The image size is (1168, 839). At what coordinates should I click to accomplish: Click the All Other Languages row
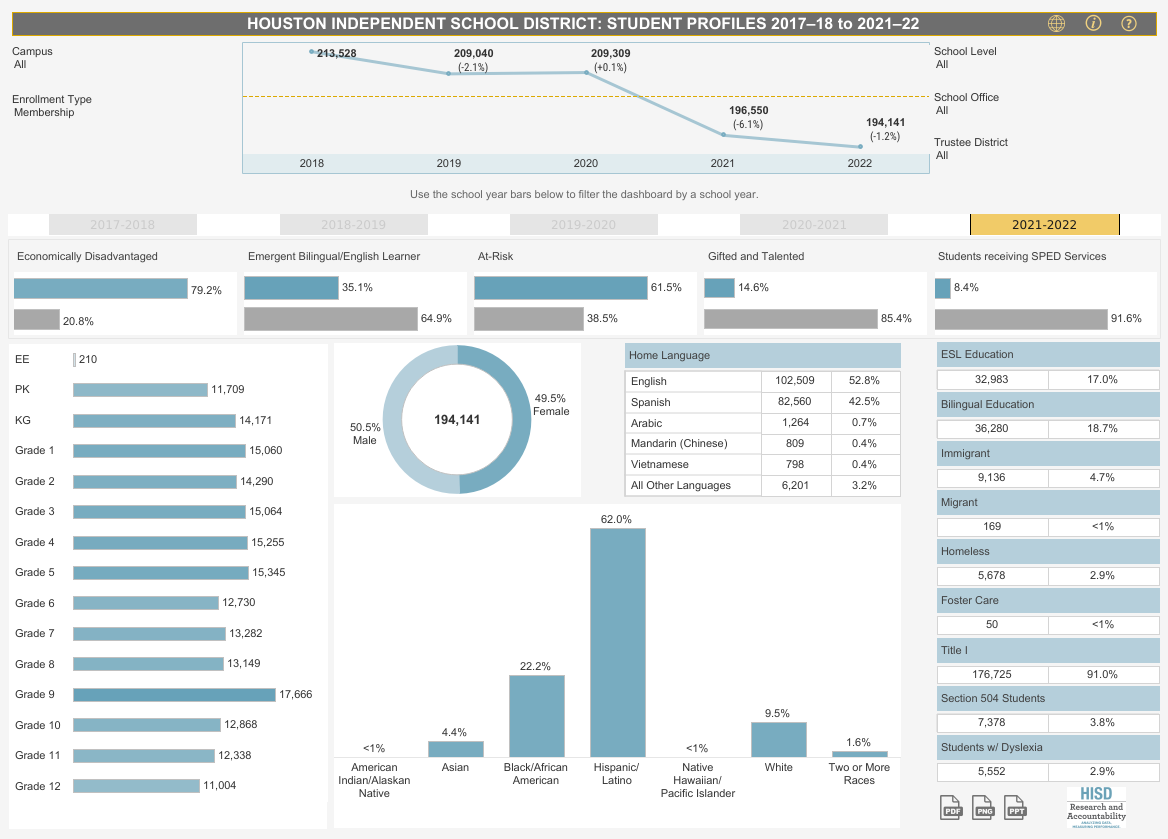pyautogui.click(x=763, y=485)
